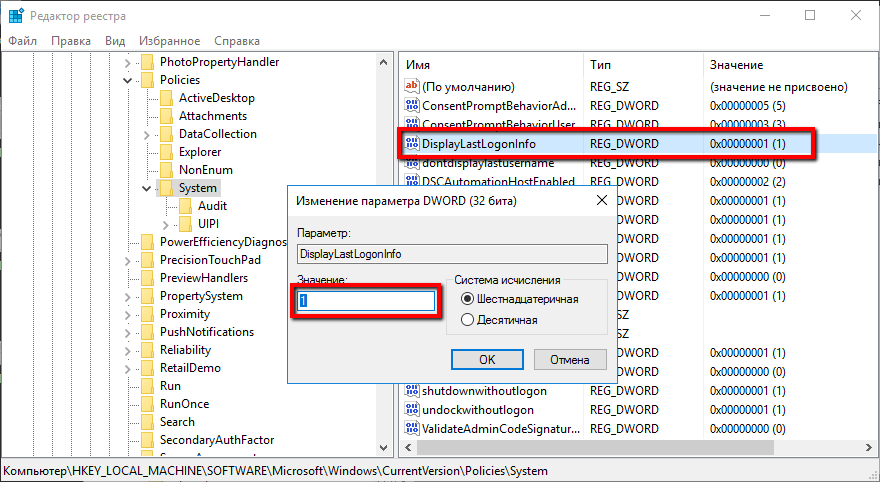The height and width of the screenshot is (482, 880).
Task: Open the Справка menu
Action: (237, 41)
